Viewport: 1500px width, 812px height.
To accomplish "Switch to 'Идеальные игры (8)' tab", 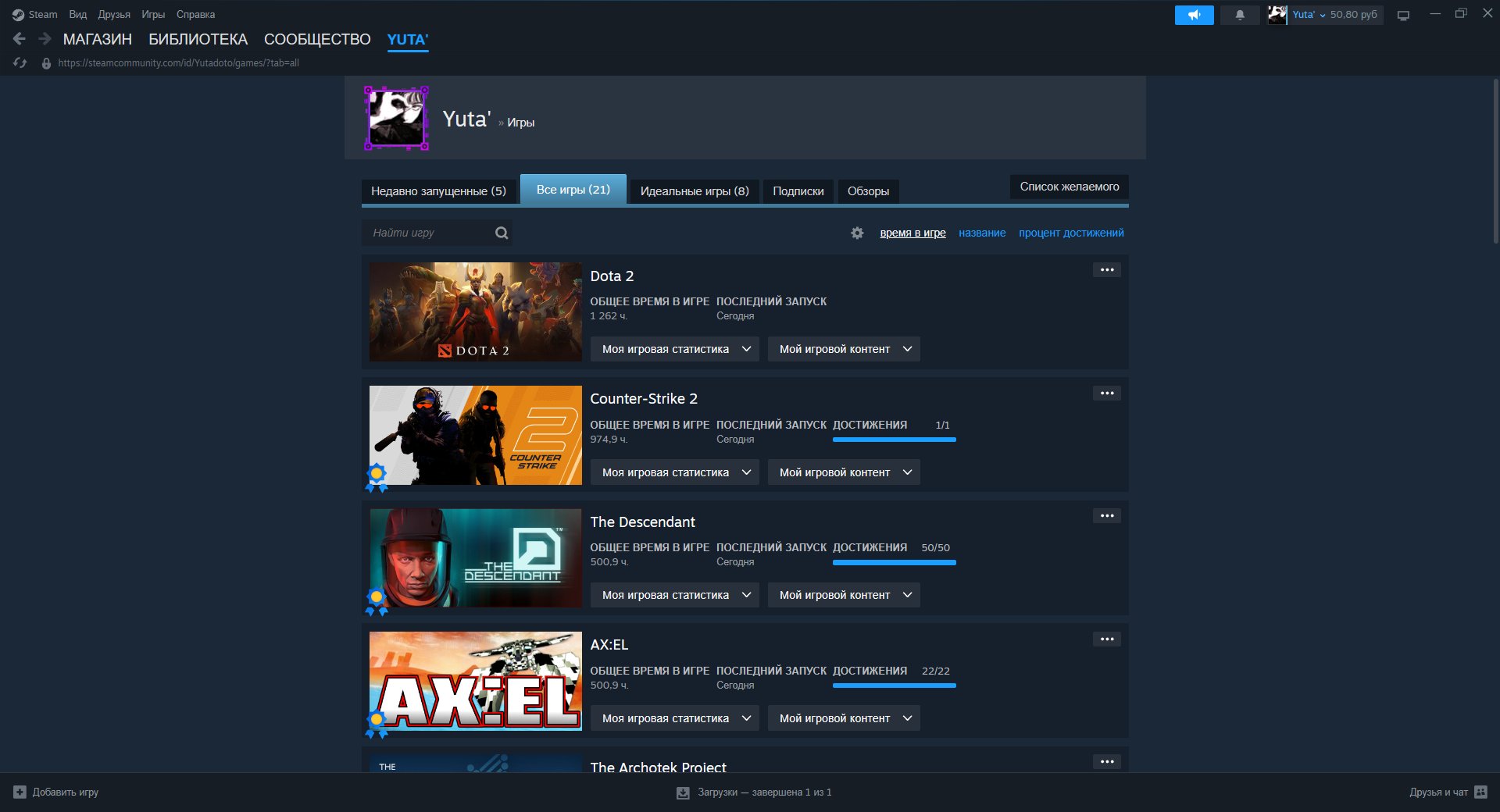I will (x=695, y=191).
